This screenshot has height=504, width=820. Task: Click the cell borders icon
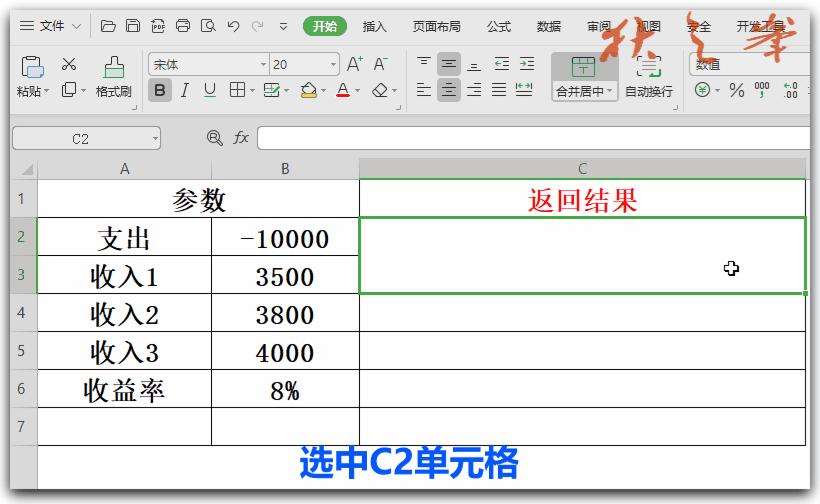(x=237, y=90)
